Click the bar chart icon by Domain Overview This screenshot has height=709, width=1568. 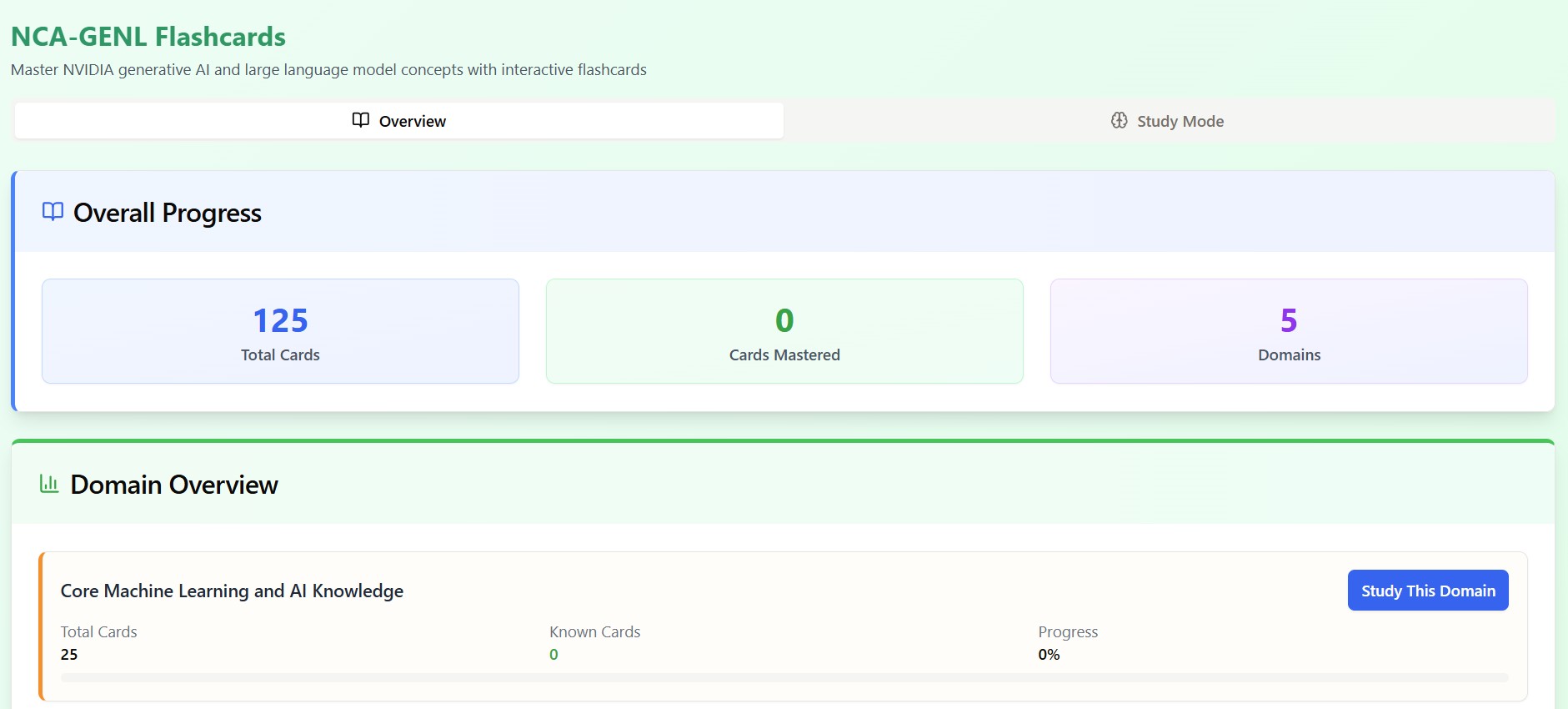pos(49,484)
